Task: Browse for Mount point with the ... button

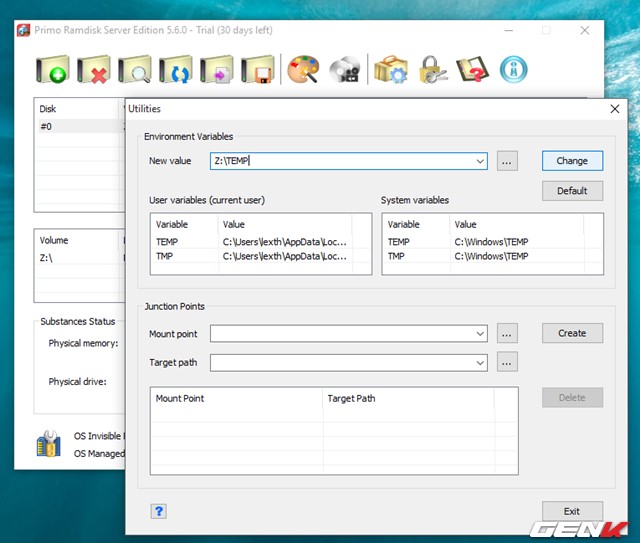Action: [507, 333]
